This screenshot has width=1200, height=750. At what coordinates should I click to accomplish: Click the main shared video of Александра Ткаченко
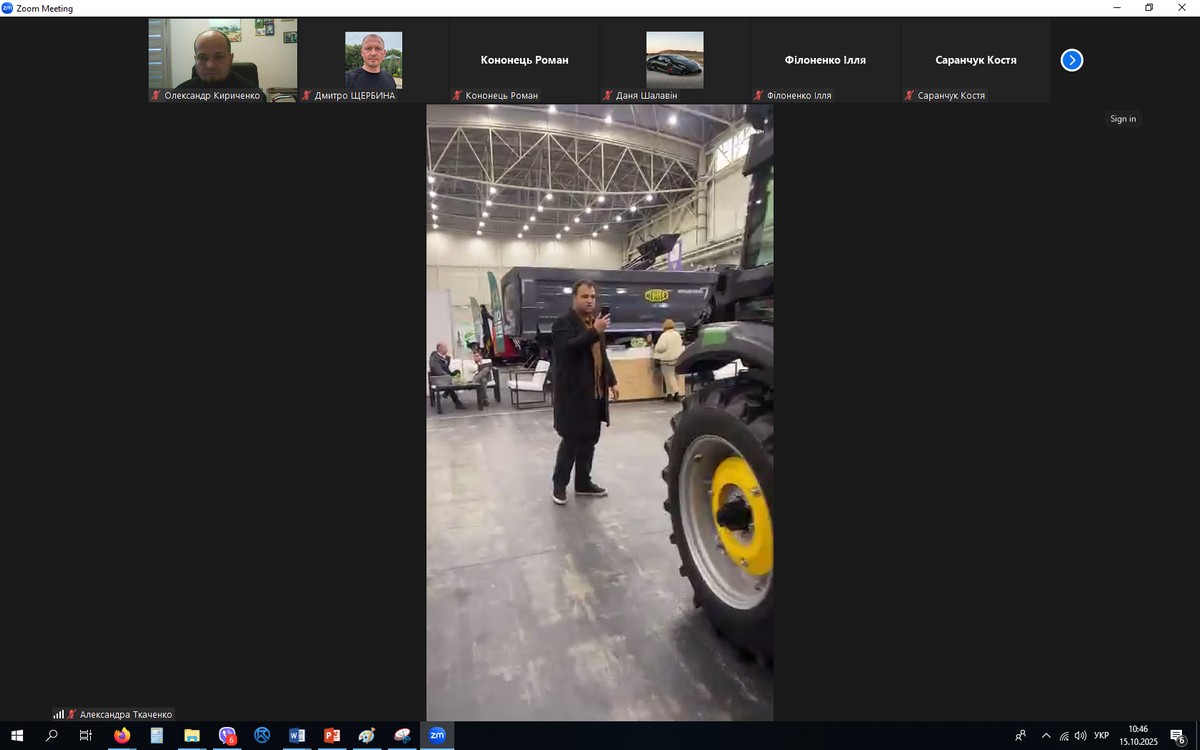coord(599,412)
